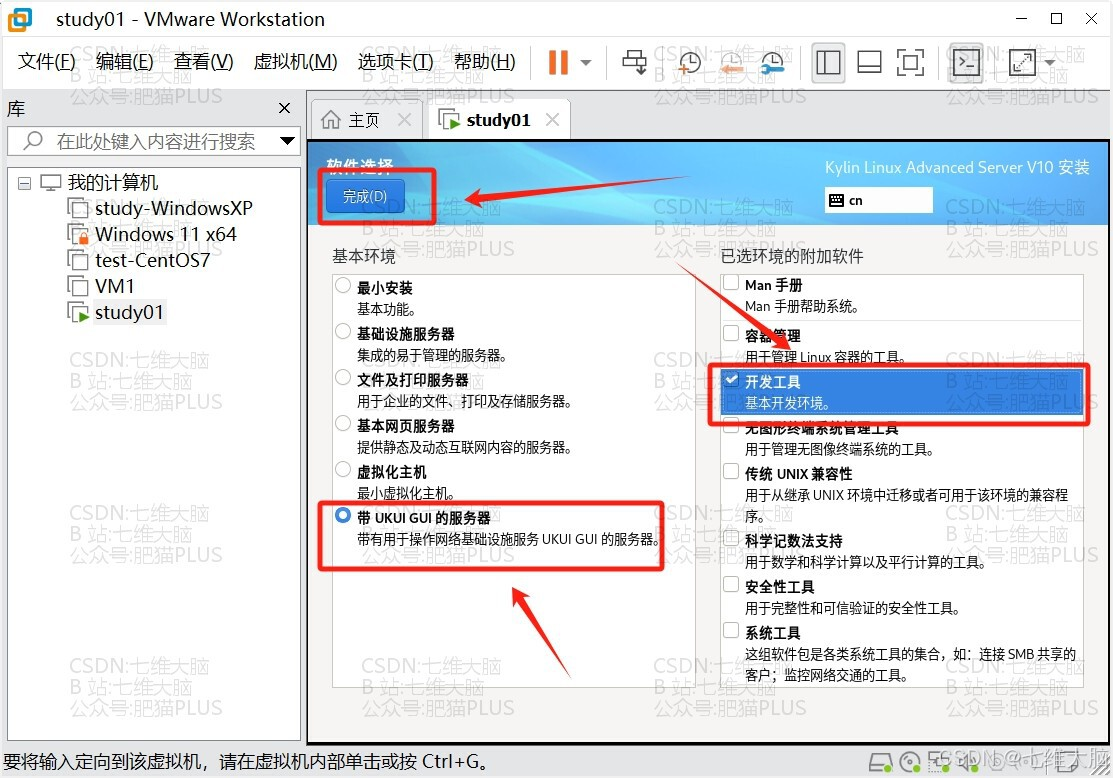Open the 文件(F) menu
Image resolution: width=1113 pixels, height=778 pixels.
(x=46, y=62)
